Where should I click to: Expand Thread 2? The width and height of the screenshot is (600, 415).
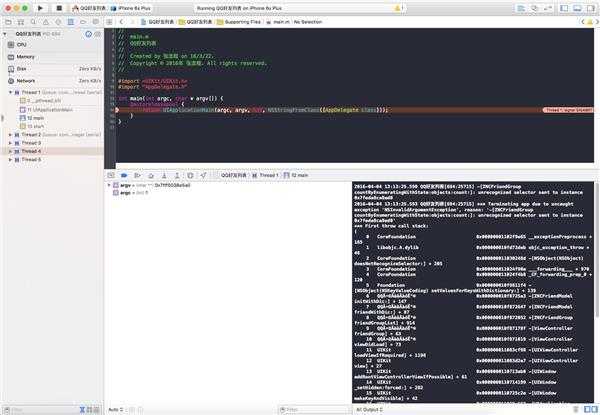coord(10,135)
